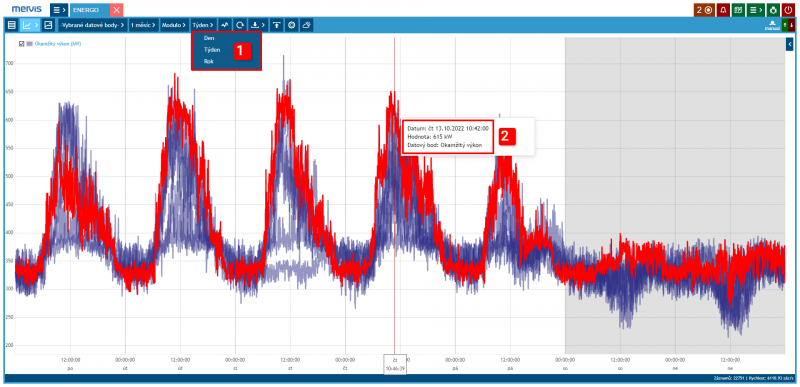The width and height of the screenshot is (800, 387).
Task: Uncheck the Okamžitý výkon (kW) series checkbox
Action: tap(21, 44)
